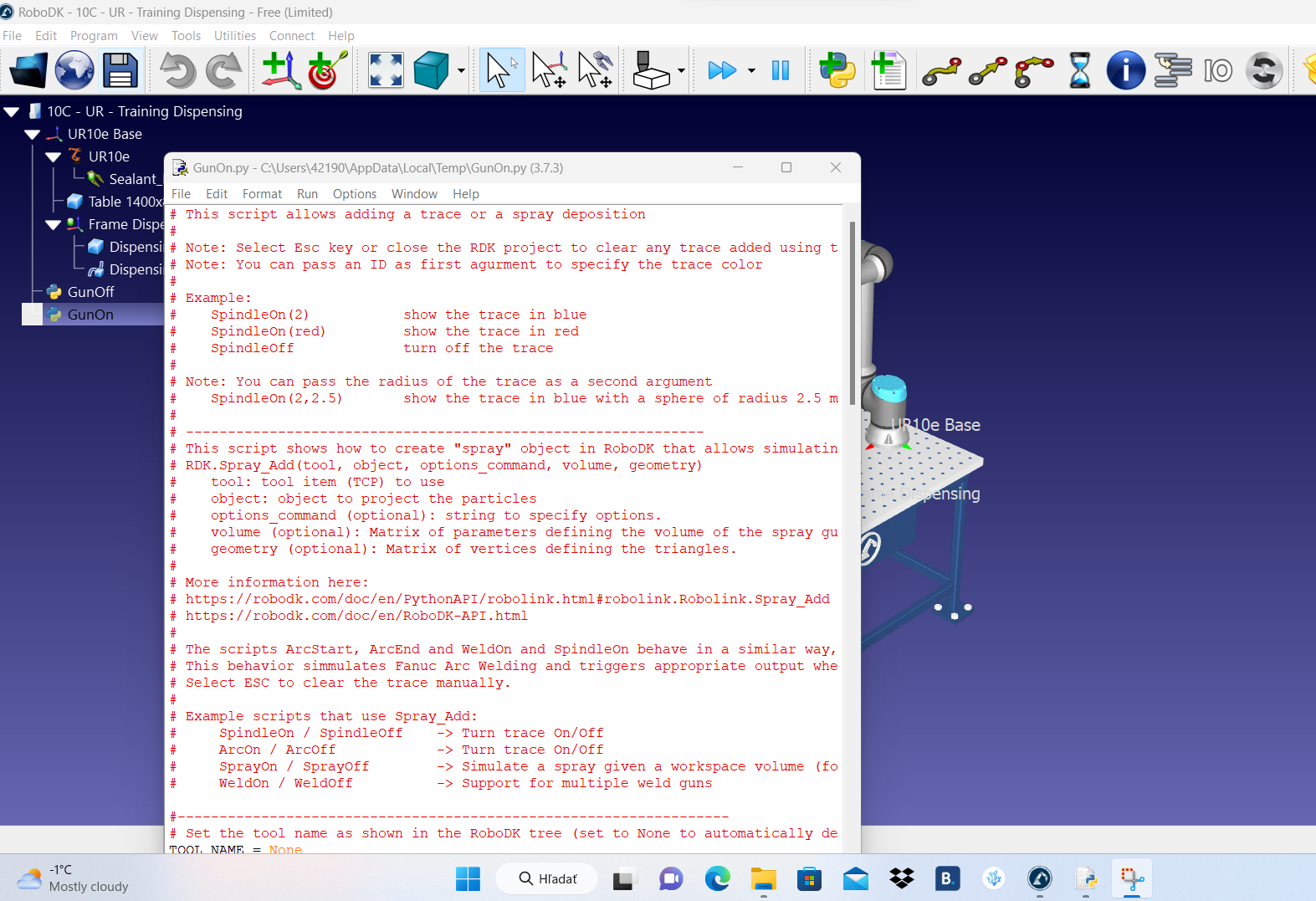Open the isometric view cube dropdown arrow
This screenshot has height=901, width=1316.
point(461,71)
